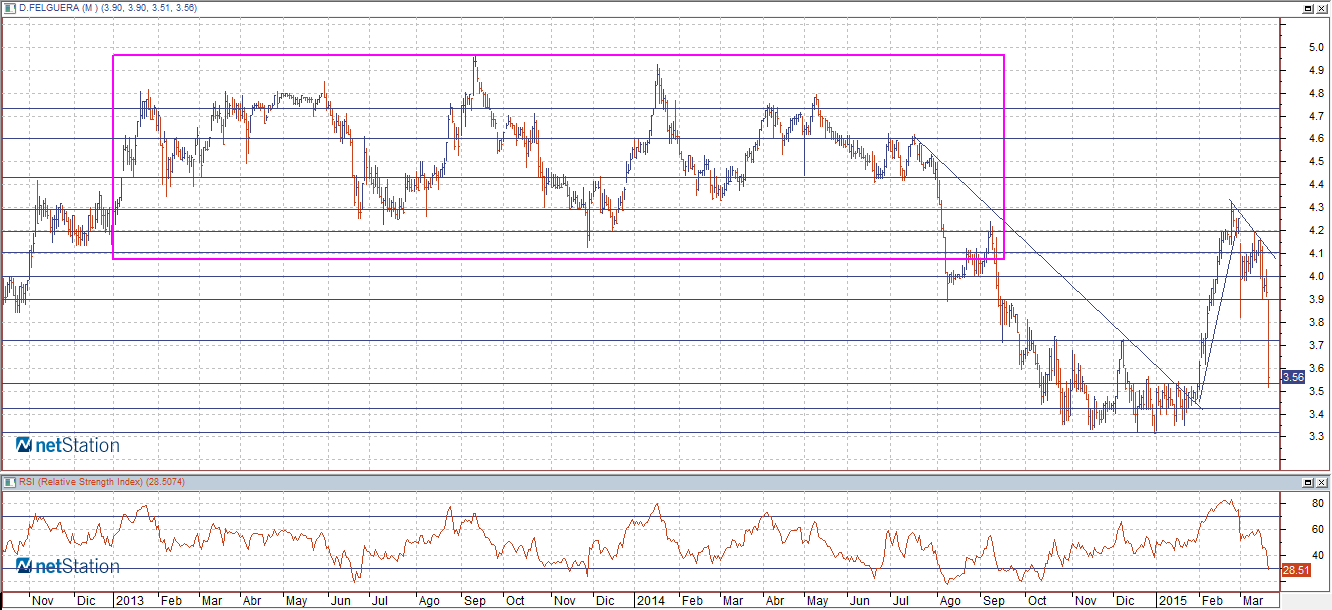The height and width of the screenshot is (610, 1332).
Task: Click the 2013 label on time axis
Action: (x=130, y=601)
